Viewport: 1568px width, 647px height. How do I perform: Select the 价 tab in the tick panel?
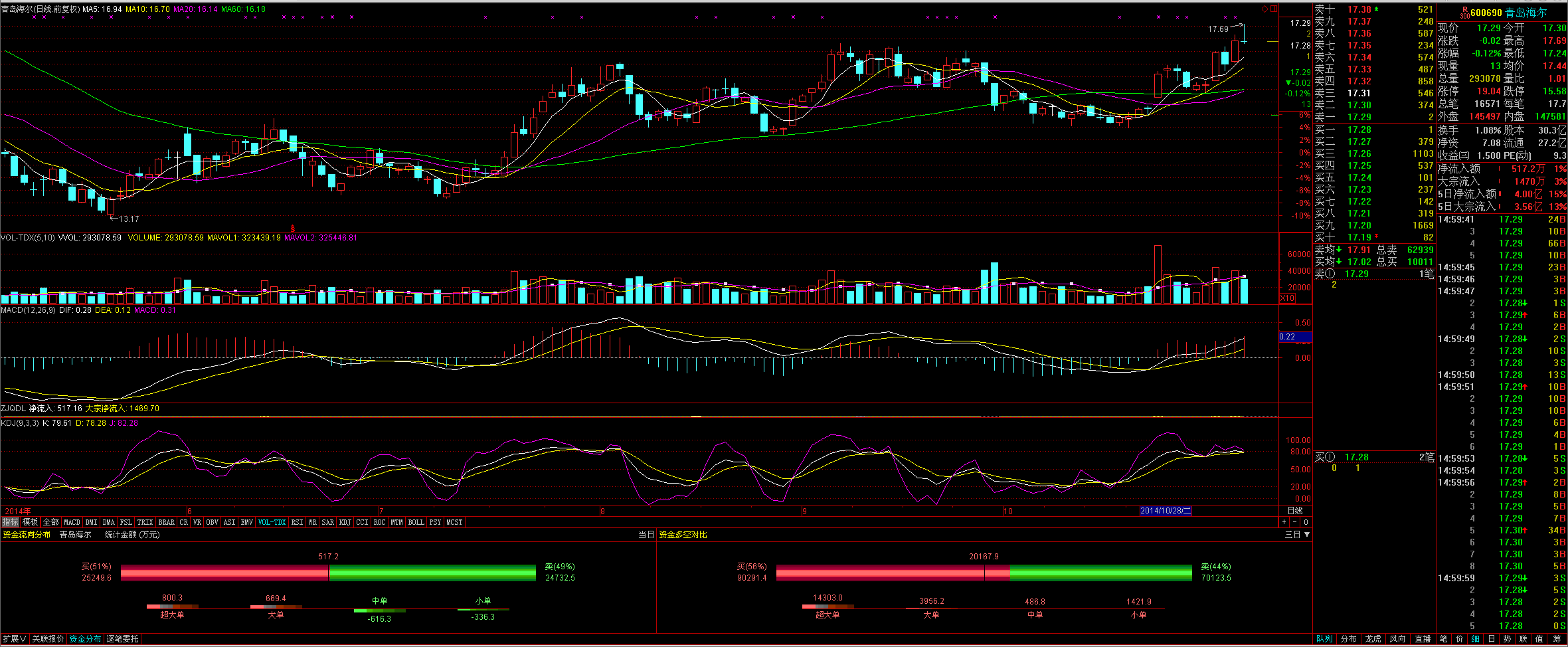coord(1459,639)
